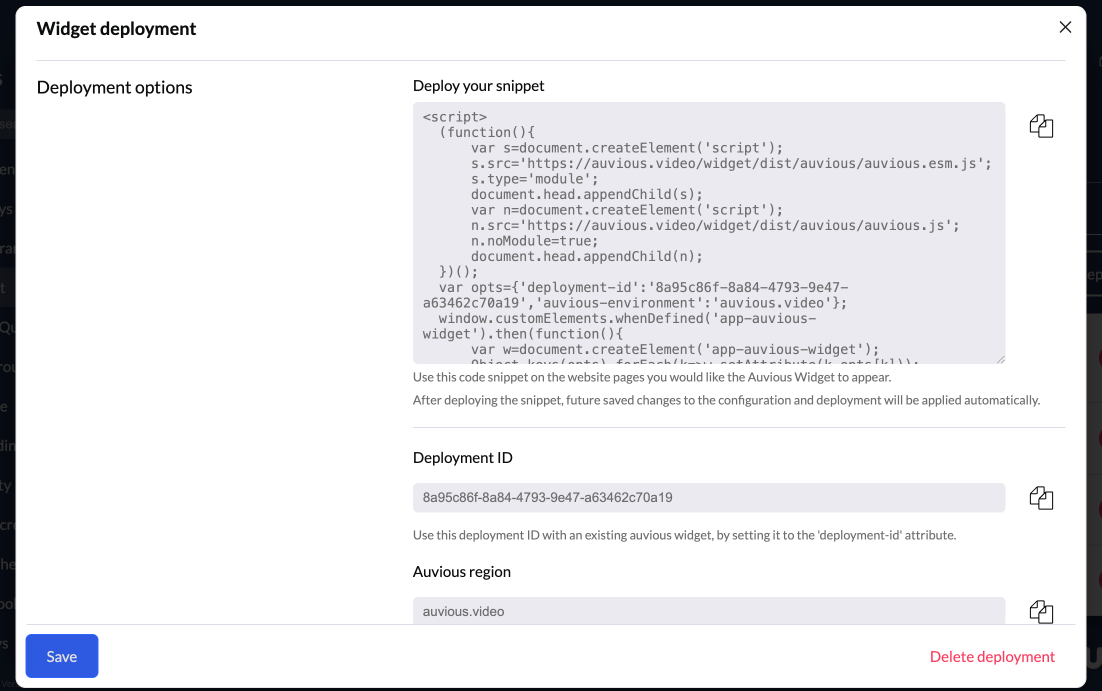Click the opening script tag line
This screenshot has height=691, width=1102.
tap(455, 116)
